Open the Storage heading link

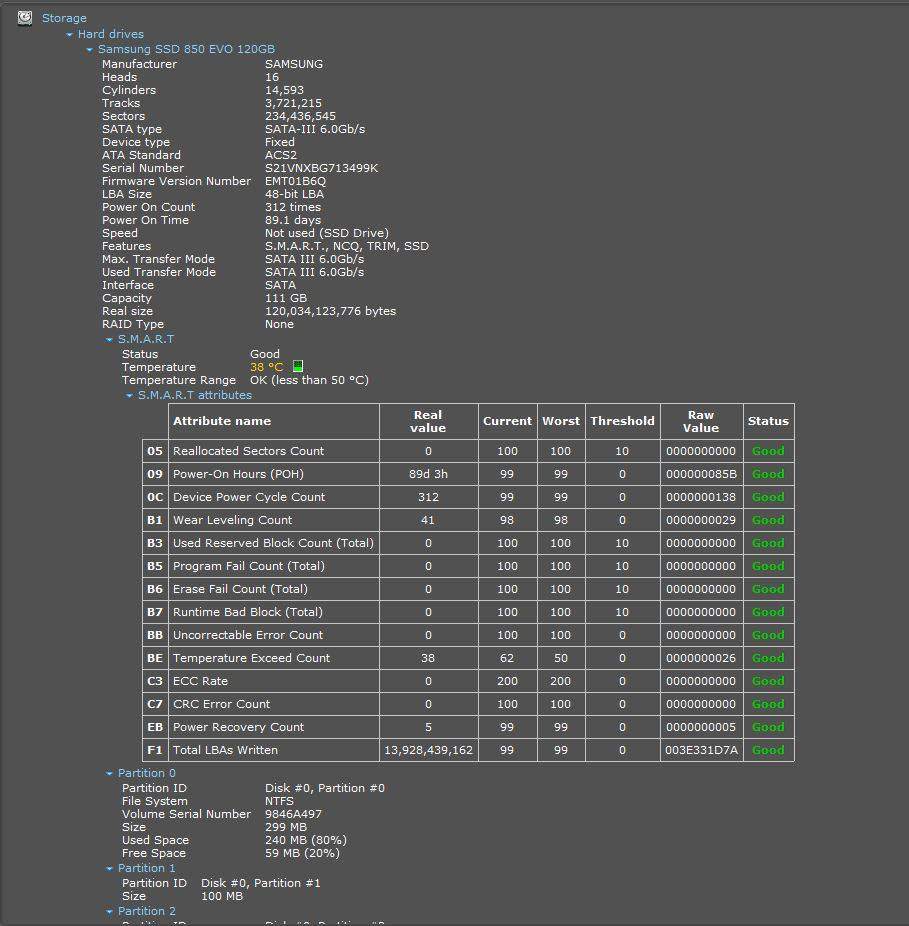pos(64,18)
